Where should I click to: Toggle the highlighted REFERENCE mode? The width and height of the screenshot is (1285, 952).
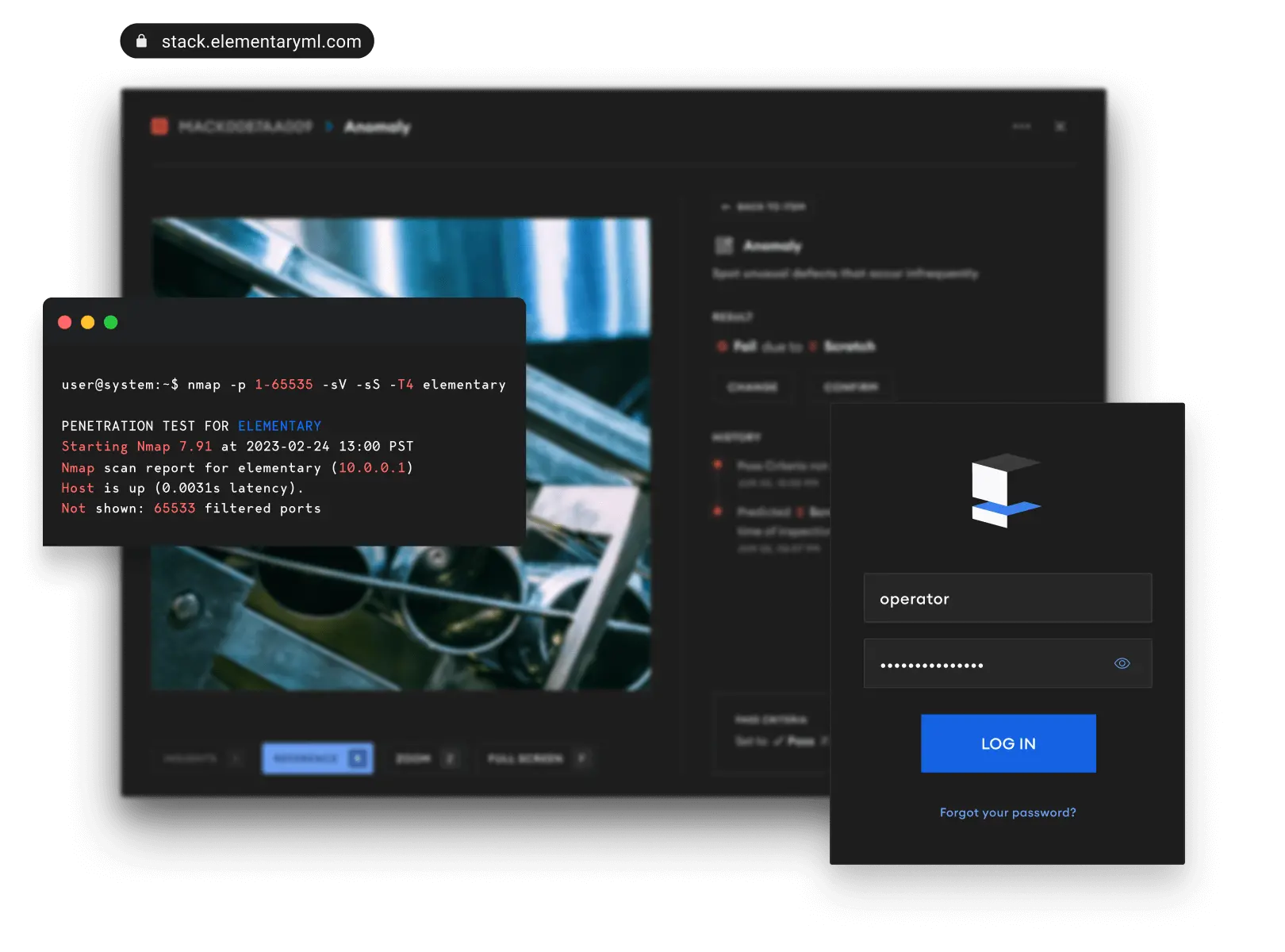[317, 758]
